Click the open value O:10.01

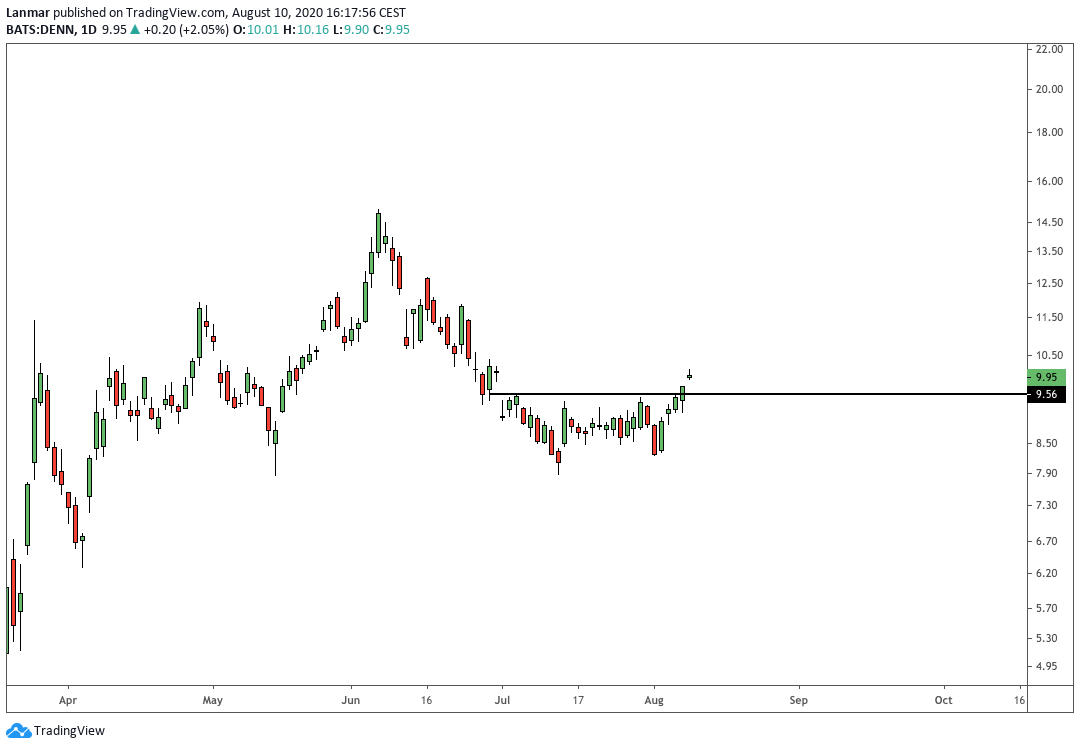tap(256, 30)
